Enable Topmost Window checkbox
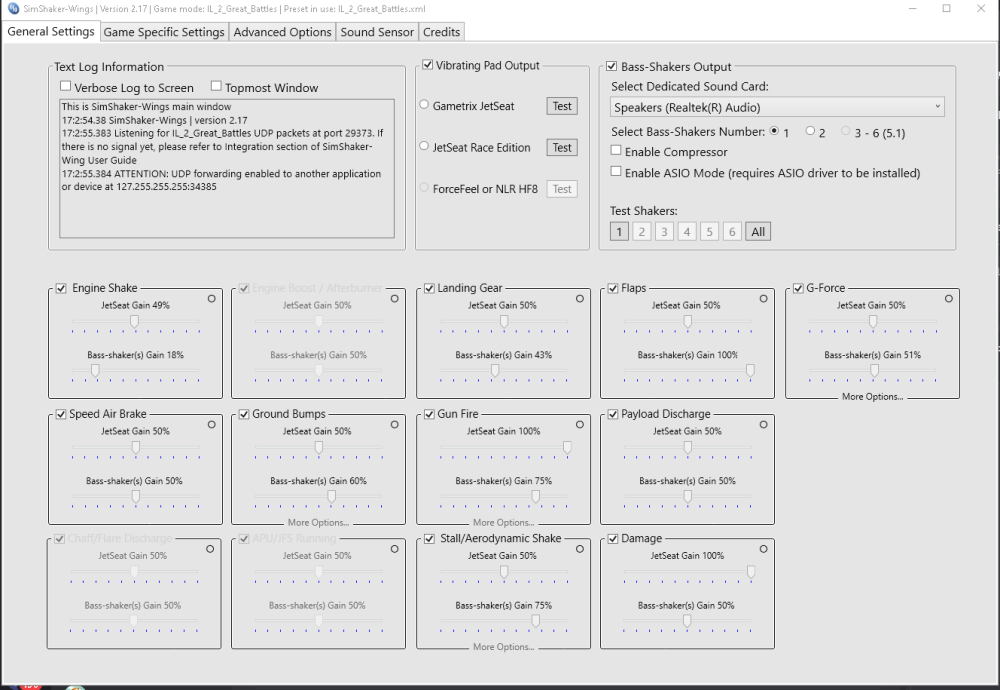 pyautogui.click(x=216, y=86)
